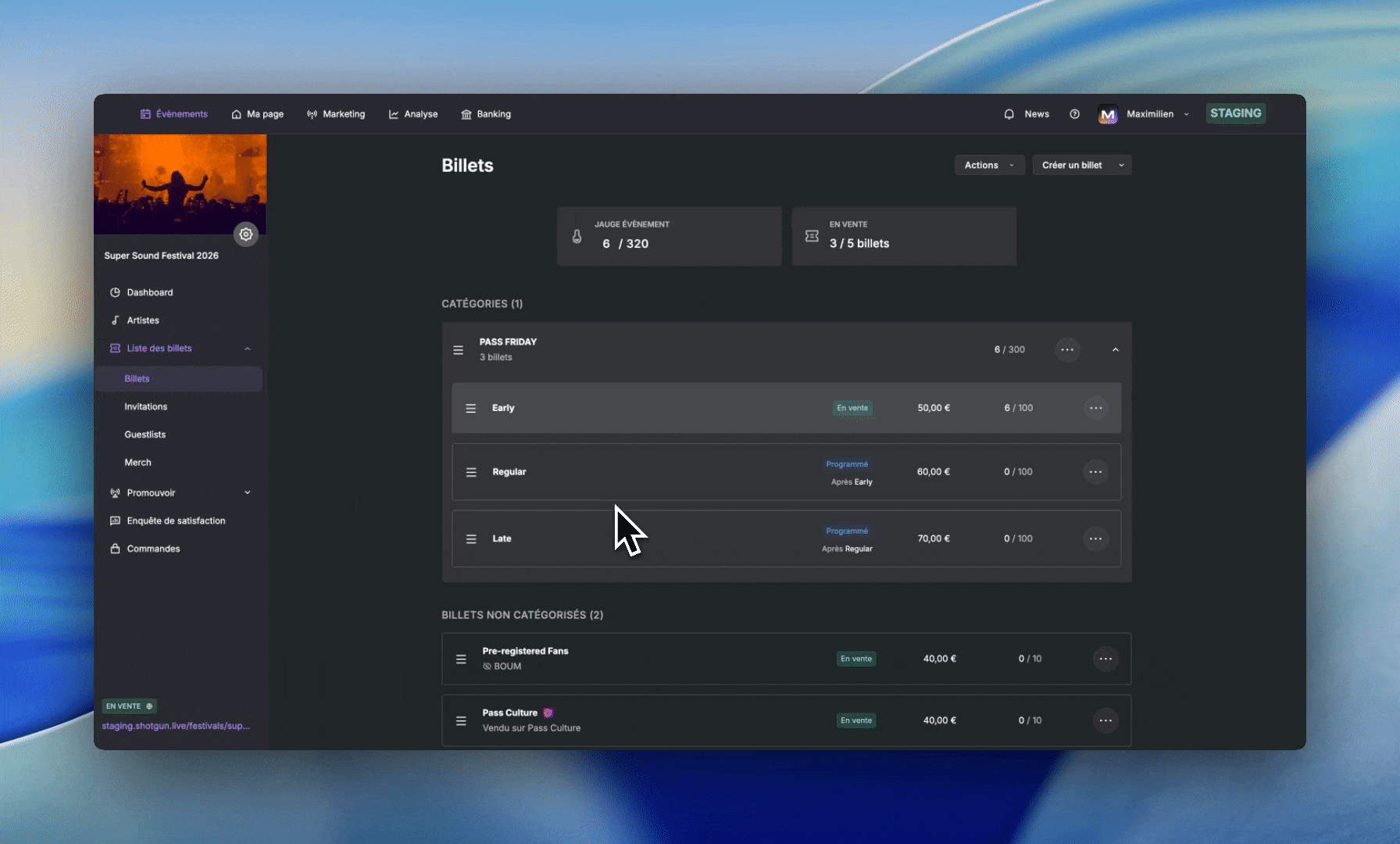Click the Pass Culture purple badge icon
The width and height of the screenshot is (1400, 844).
(x=548, y=713)
